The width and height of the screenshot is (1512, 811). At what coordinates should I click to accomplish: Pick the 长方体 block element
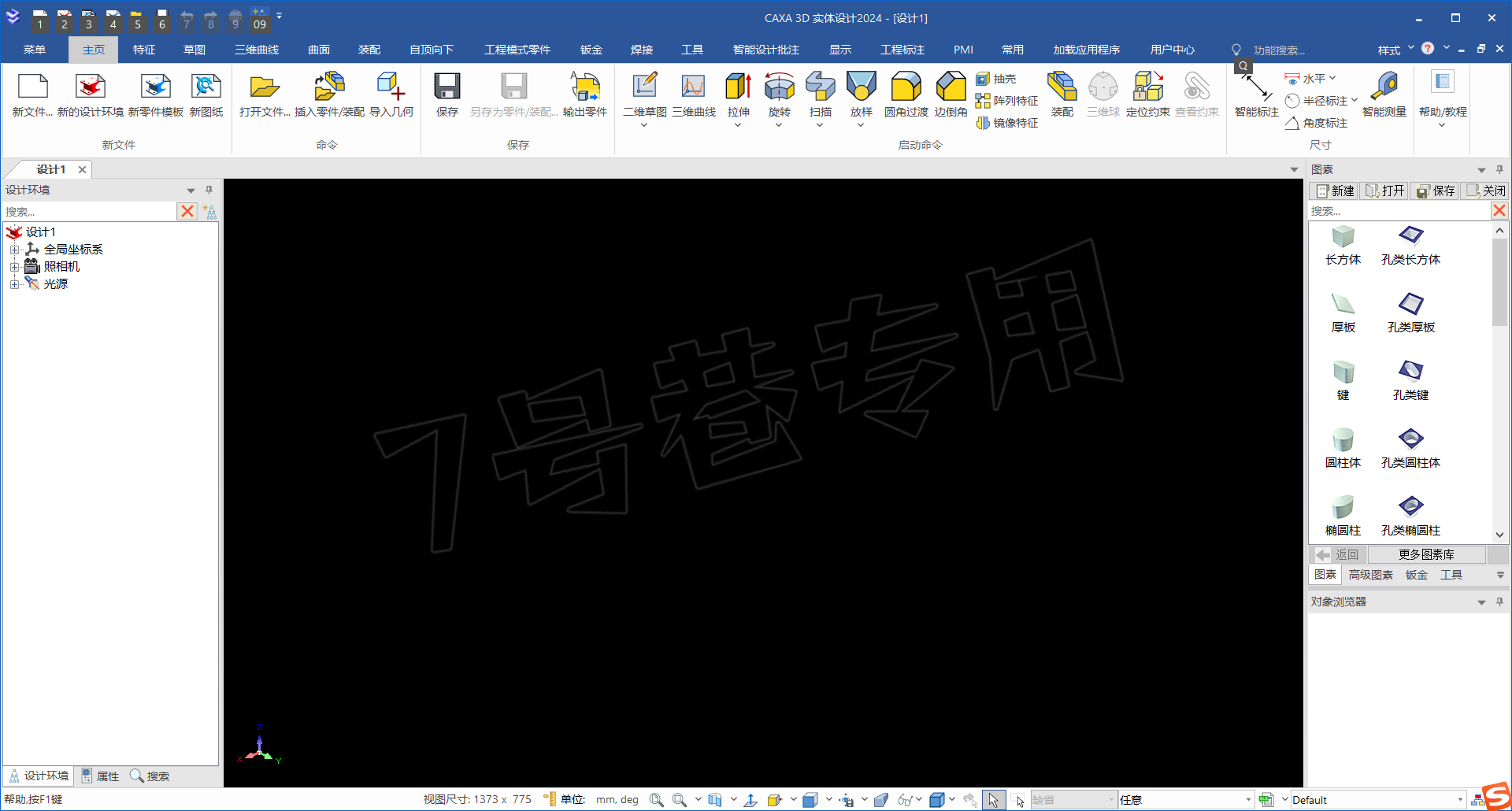[x=1343, y=246]
